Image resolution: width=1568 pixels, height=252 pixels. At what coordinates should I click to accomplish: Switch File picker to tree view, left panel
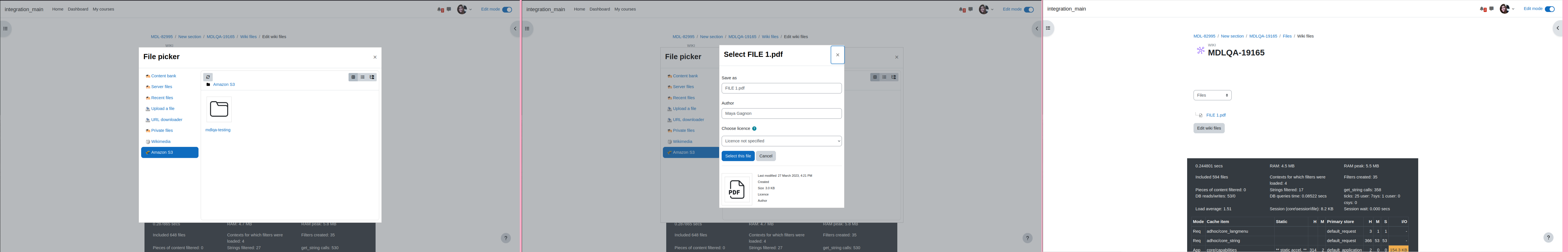pyautogui.click(x=373, y=77)
